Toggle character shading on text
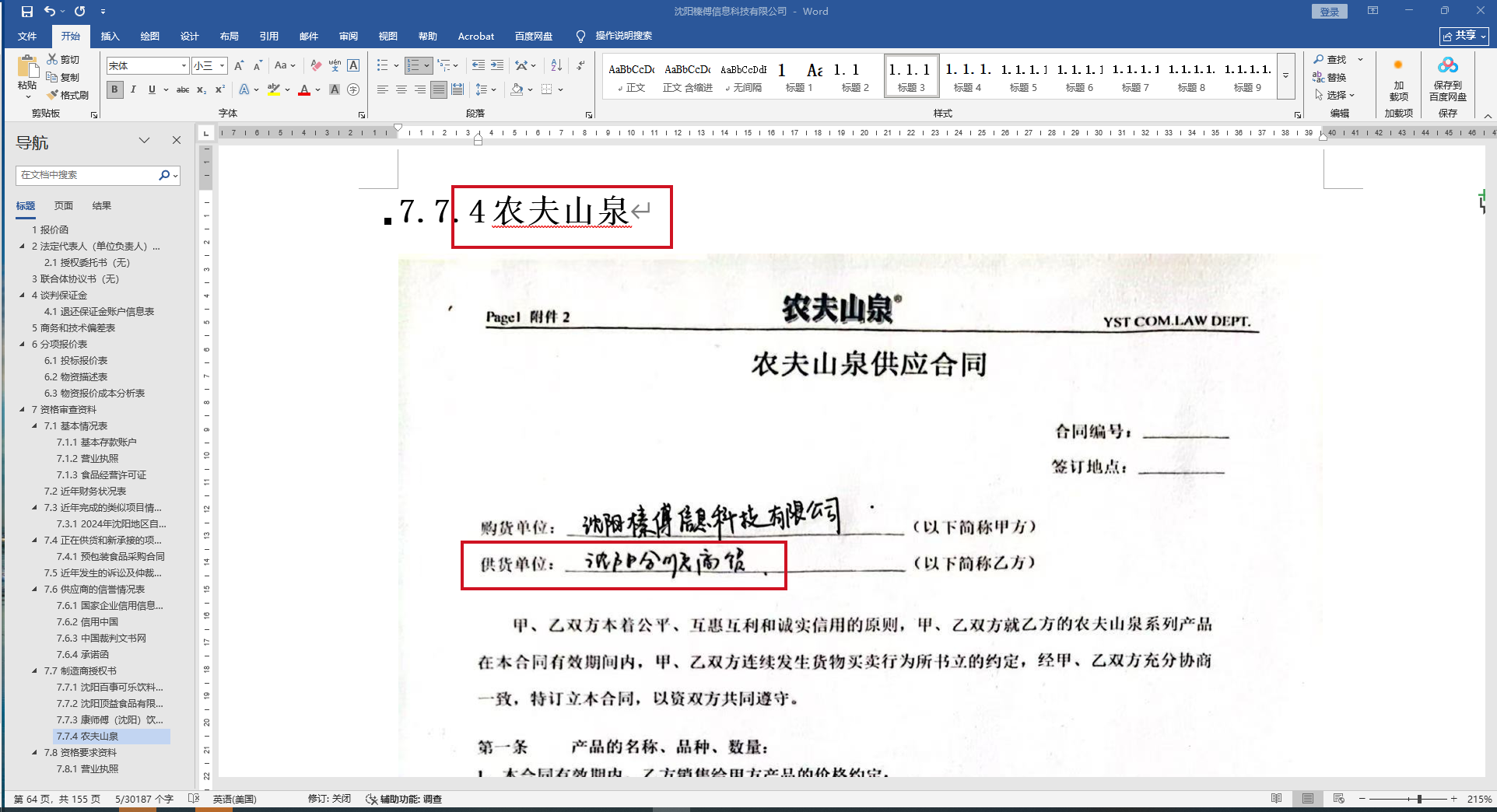The height and width of the screenshot is (812, 1497). [x=335, y=89]
